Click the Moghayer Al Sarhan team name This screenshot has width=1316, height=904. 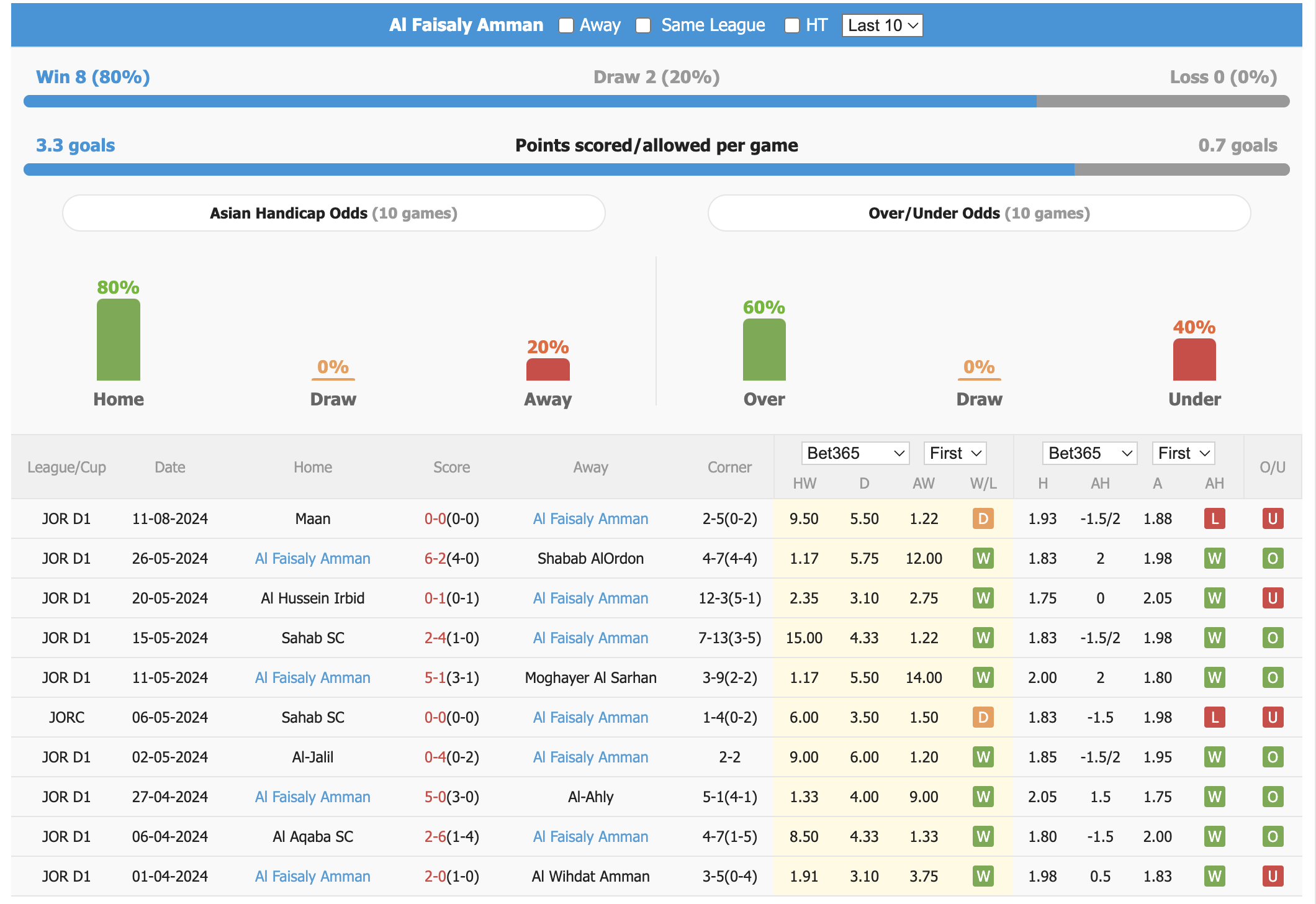pyautogui.click(x=590, y=677)
